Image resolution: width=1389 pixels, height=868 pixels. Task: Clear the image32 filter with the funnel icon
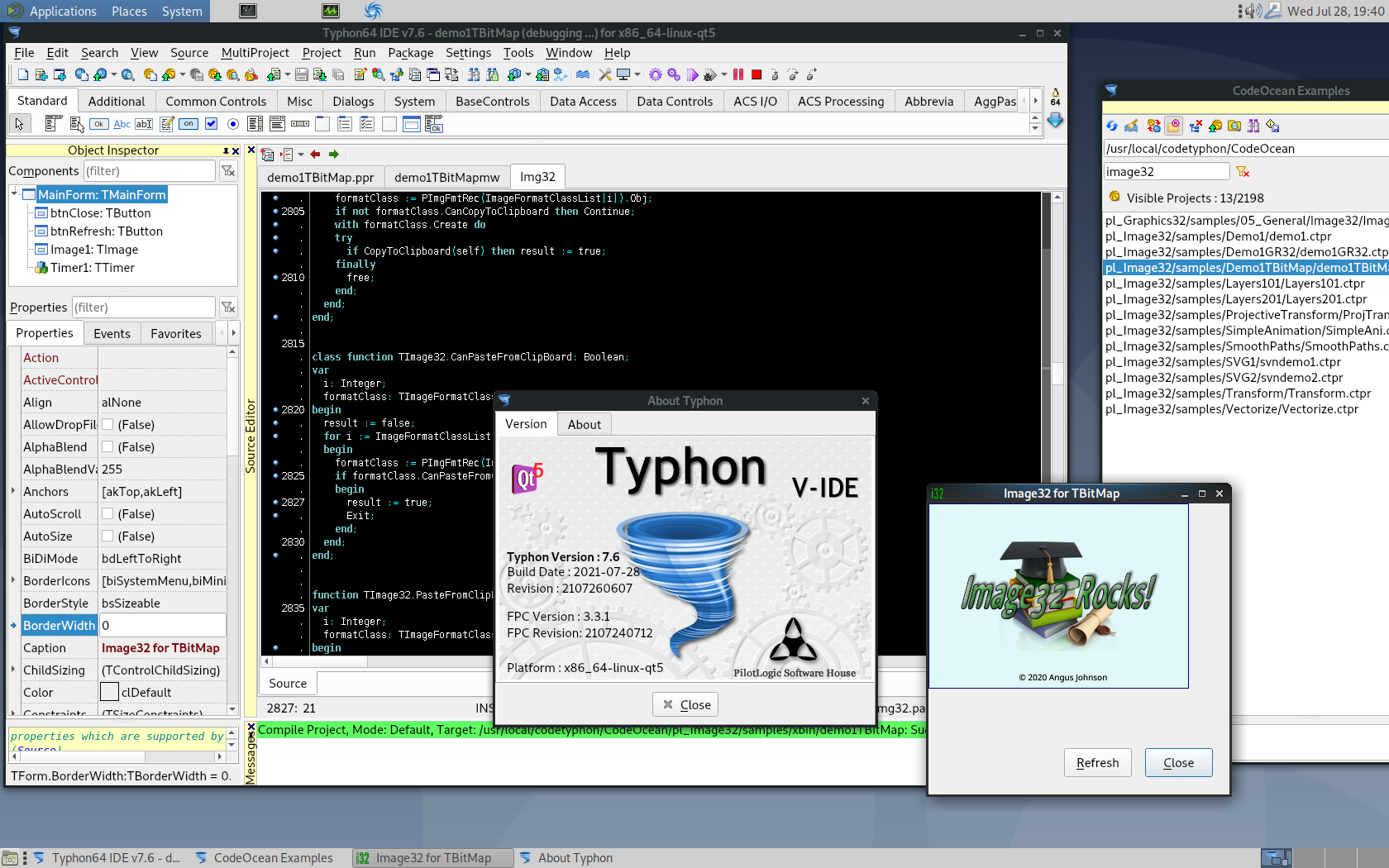[x=1243, y=172]
